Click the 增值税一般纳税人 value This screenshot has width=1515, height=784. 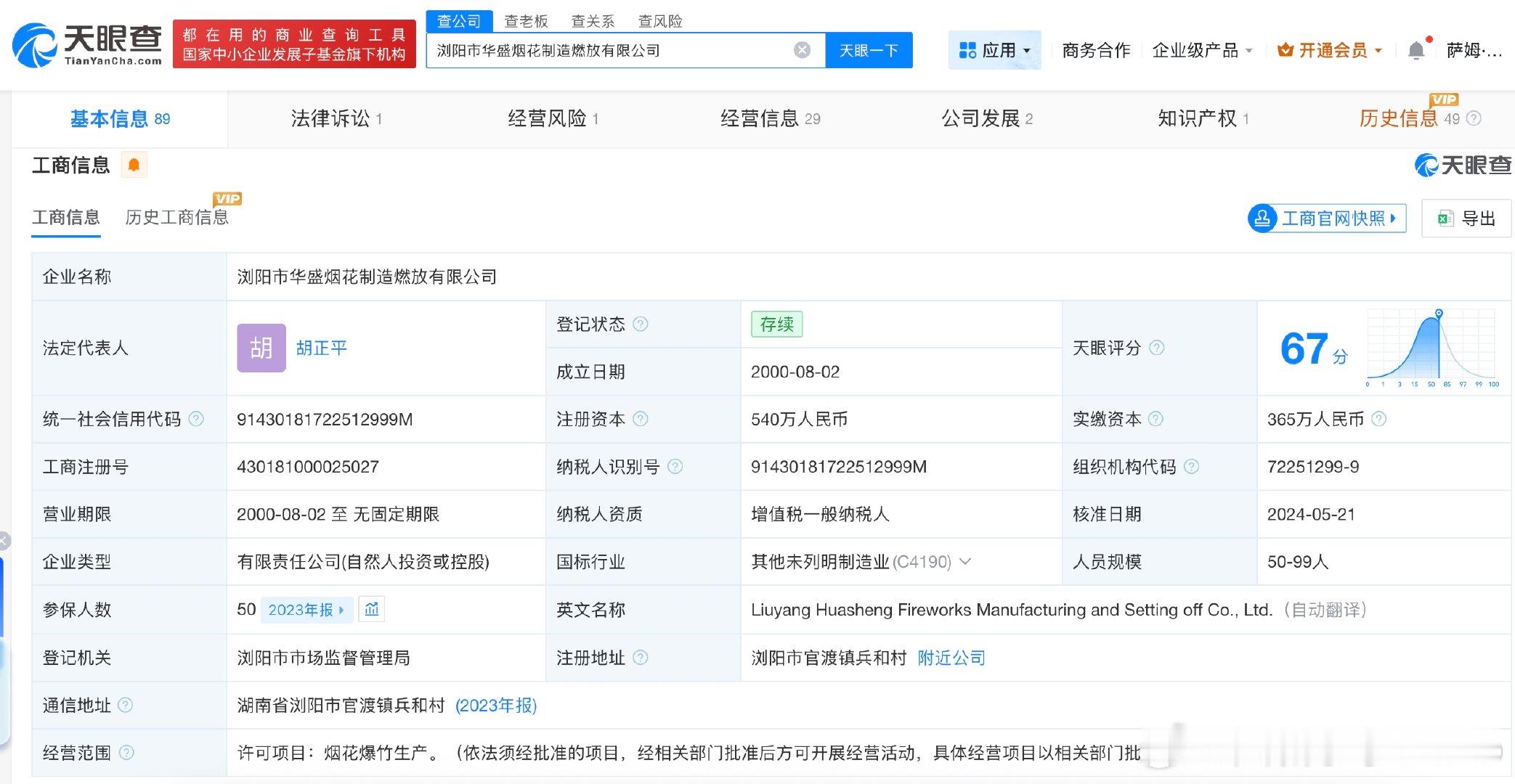[x=820, y=514]
